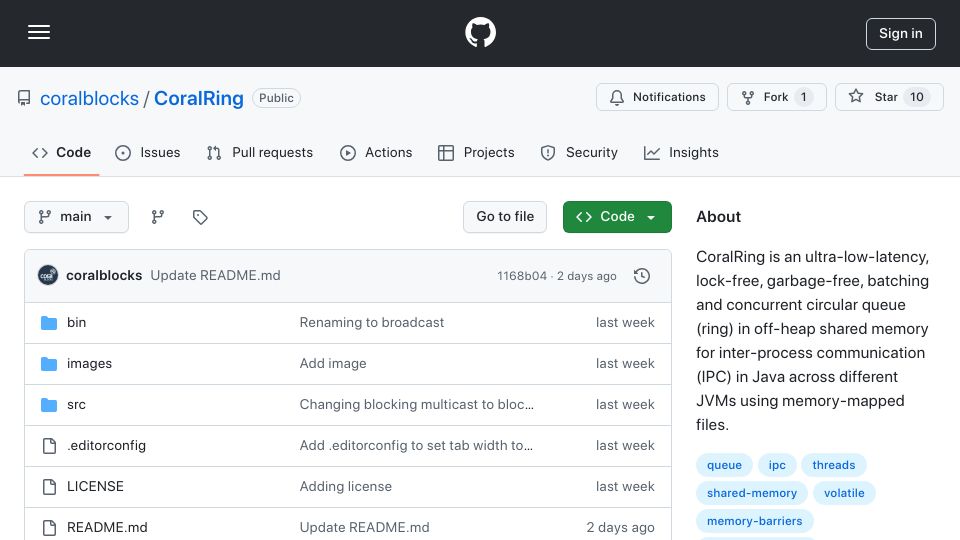The width and height of the screenshot is (960, 540).
Task: Click the README.md file icon
Action: [x=49, y=528]
